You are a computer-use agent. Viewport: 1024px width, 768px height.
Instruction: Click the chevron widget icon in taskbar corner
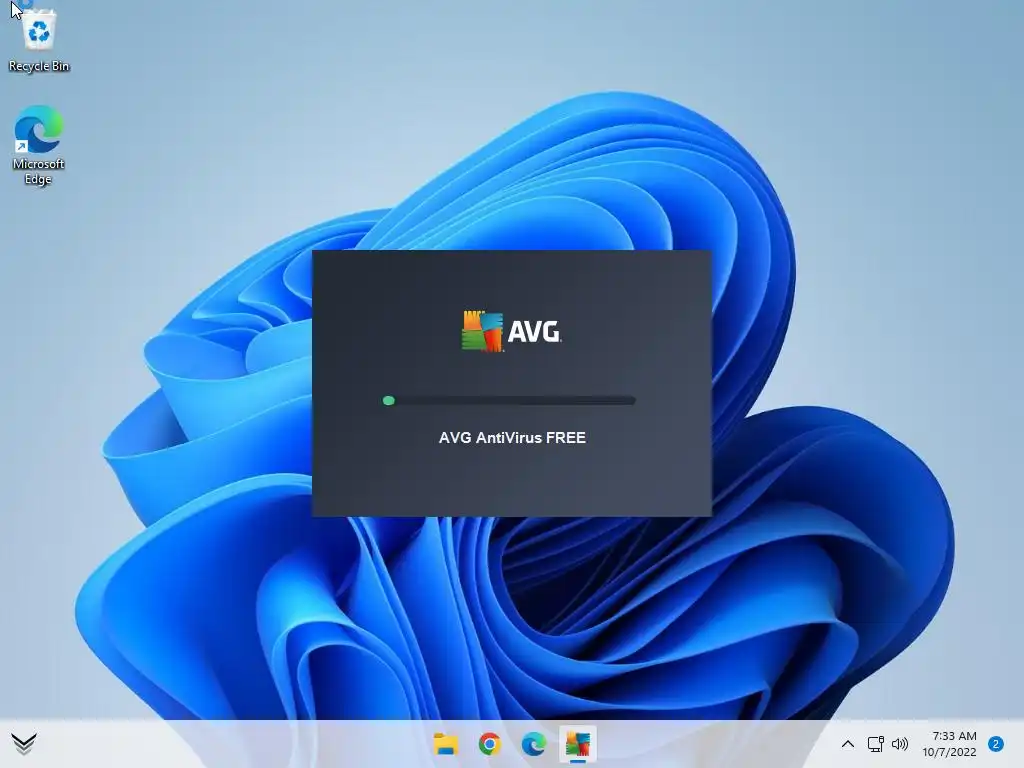coord(24,744)
